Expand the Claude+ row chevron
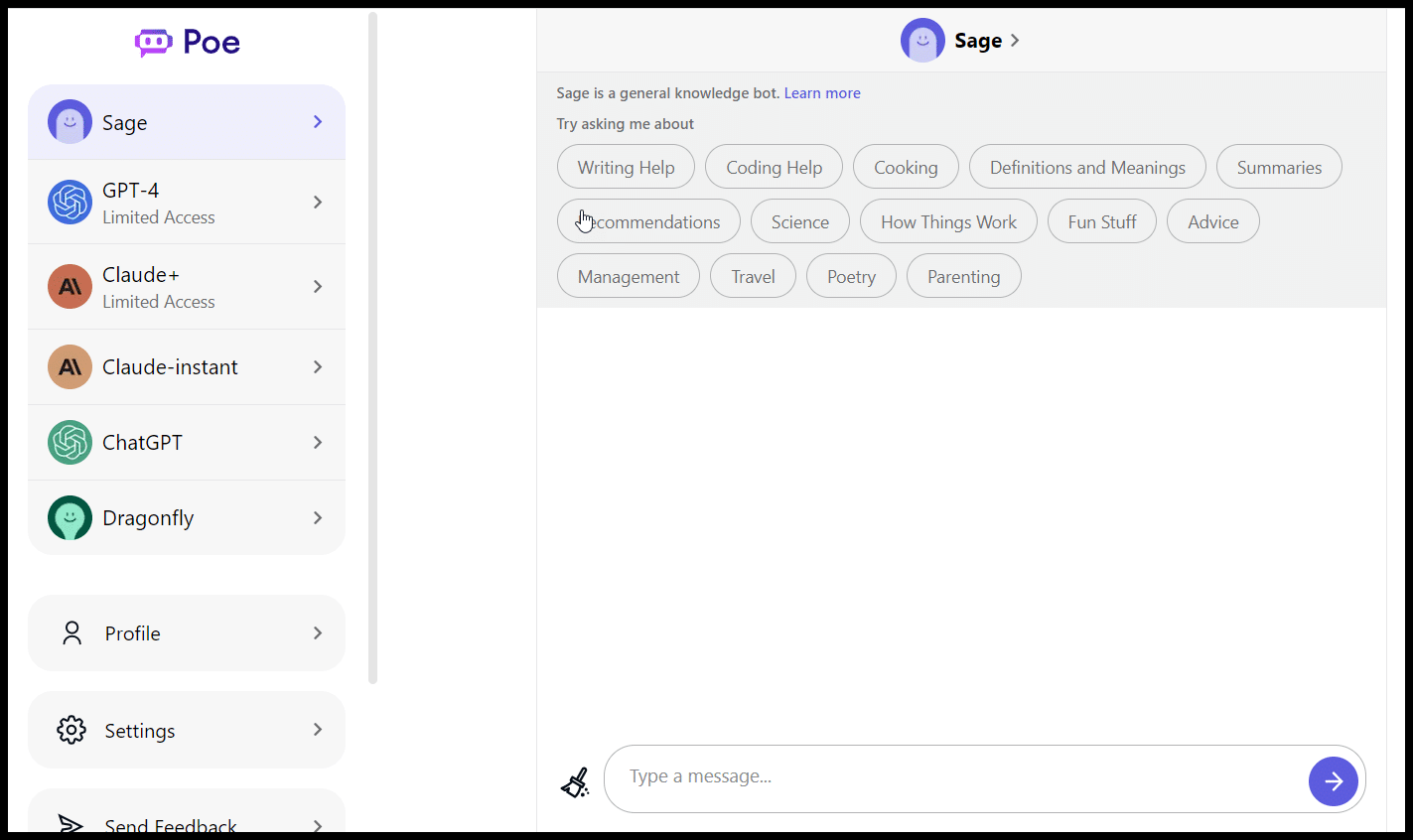 pyautogui.click(x=318, y=287)
